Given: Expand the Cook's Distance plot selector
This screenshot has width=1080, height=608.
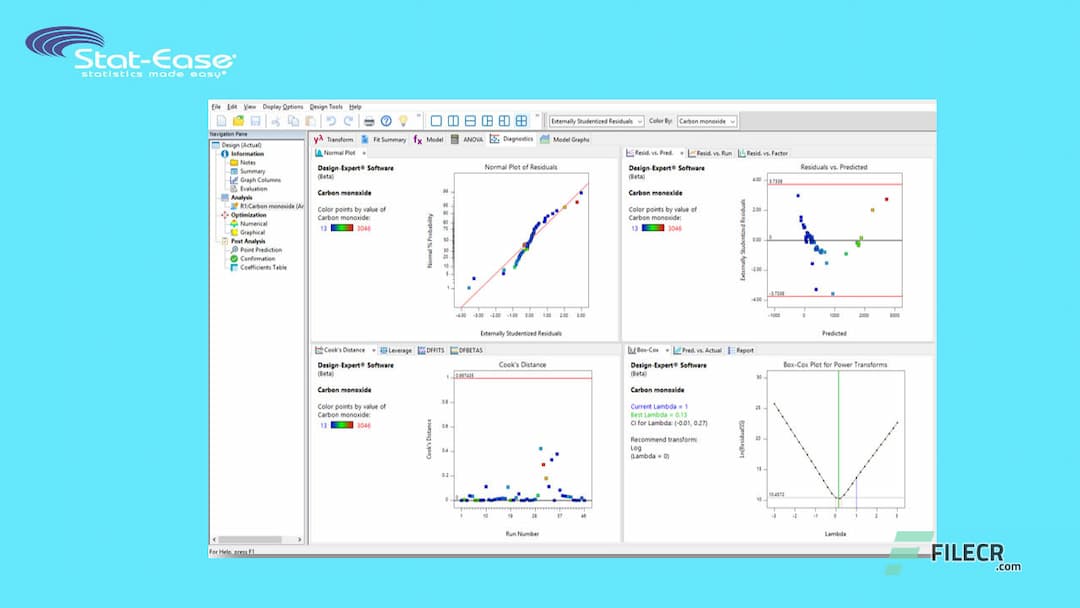Looking at the screenshot, I should [x=375, y=348].
